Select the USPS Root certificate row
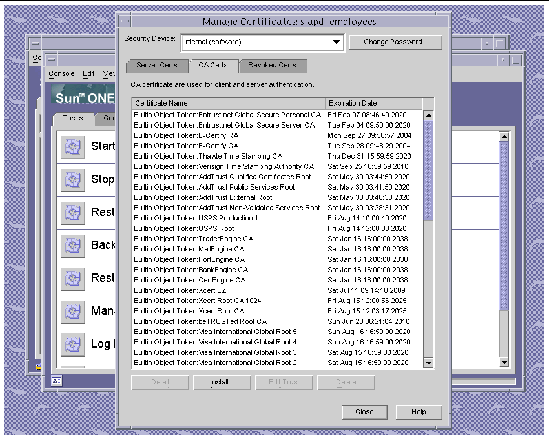This screenshot has height=440, width=549. [x=277, y=229]
